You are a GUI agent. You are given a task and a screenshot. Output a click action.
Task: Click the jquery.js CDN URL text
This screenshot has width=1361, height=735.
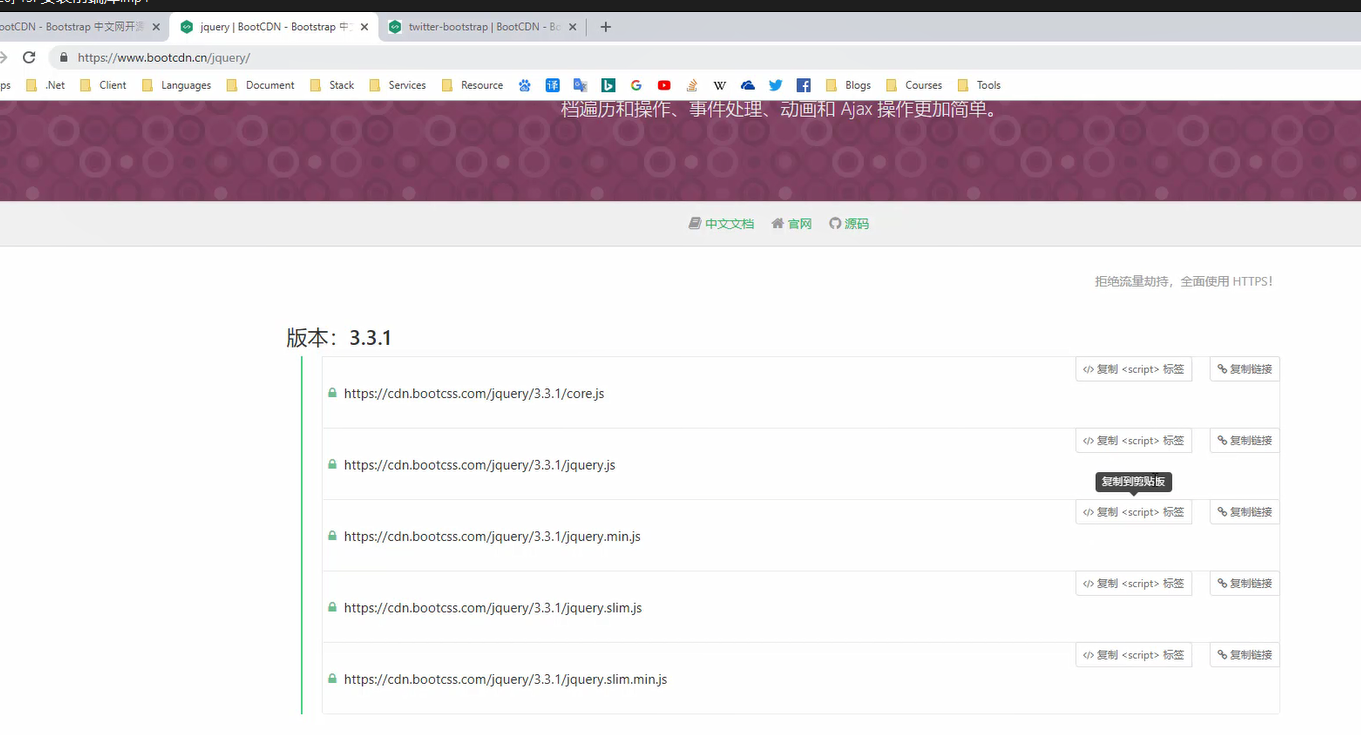coord(480,465)
